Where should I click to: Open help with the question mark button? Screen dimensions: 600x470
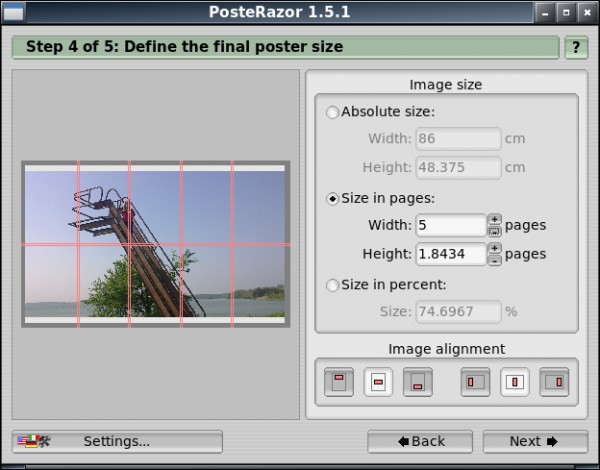(x=576, y=47)
